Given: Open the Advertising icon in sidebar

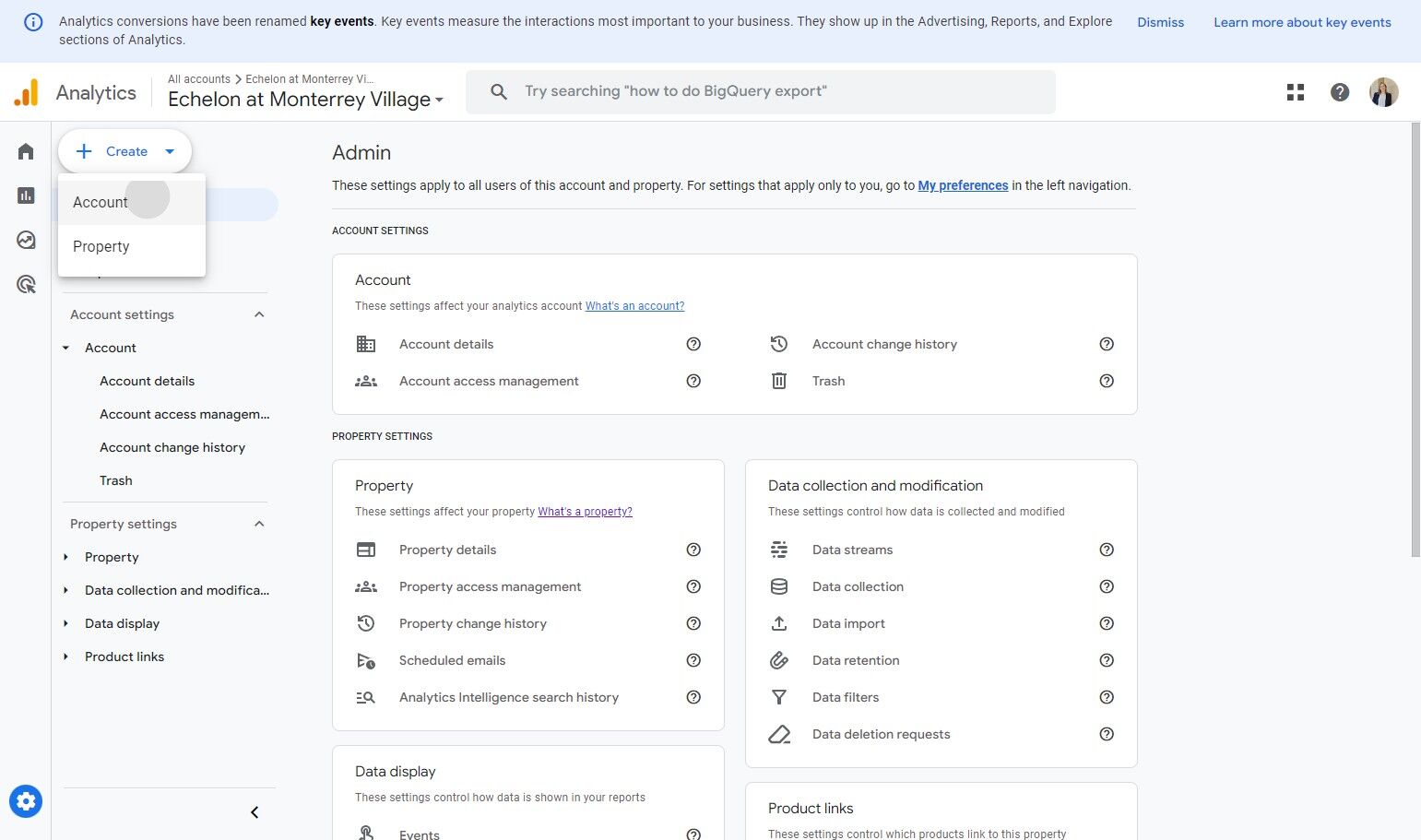Looking at the screenshot, I should tap(26, 284).
